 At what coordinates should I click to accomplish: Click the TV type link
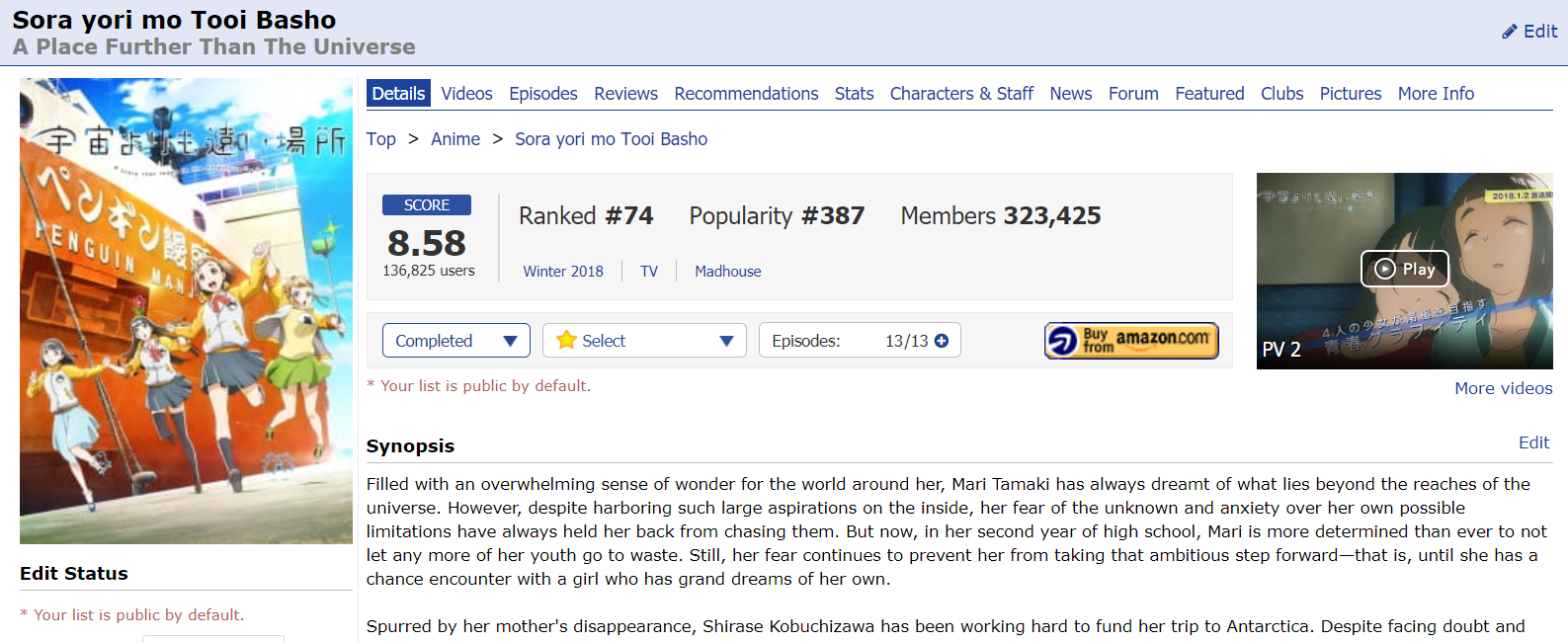point(648,272)
